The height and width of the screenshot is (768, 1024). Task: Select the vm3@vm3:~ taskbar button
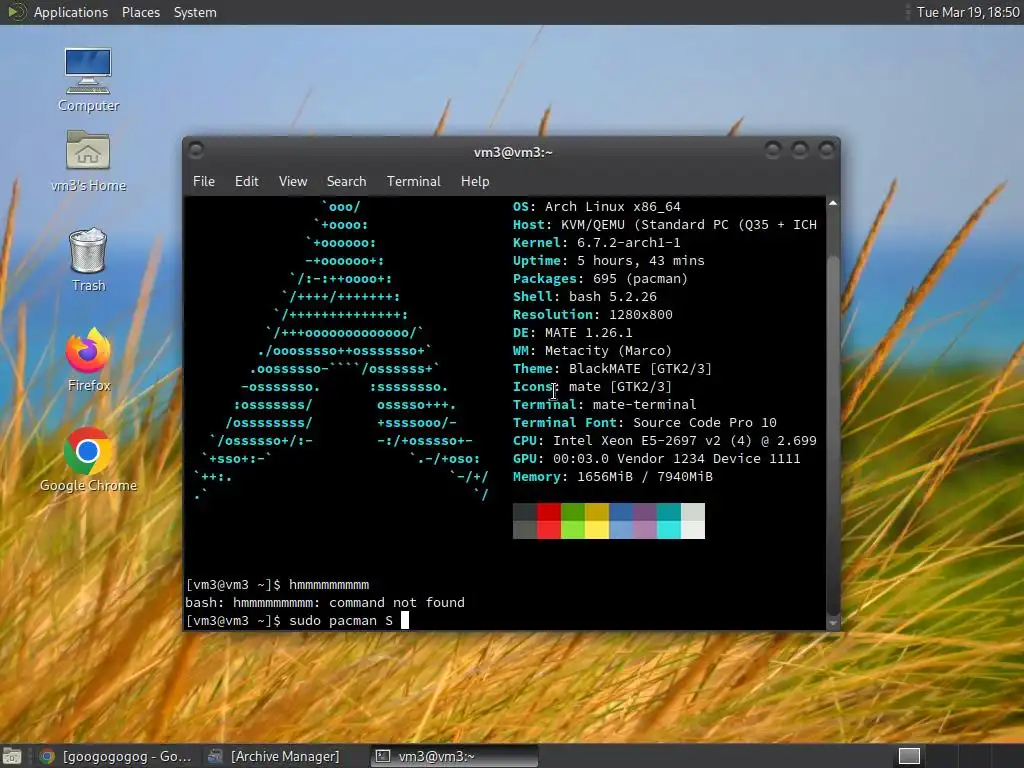(x=455, y=756)
